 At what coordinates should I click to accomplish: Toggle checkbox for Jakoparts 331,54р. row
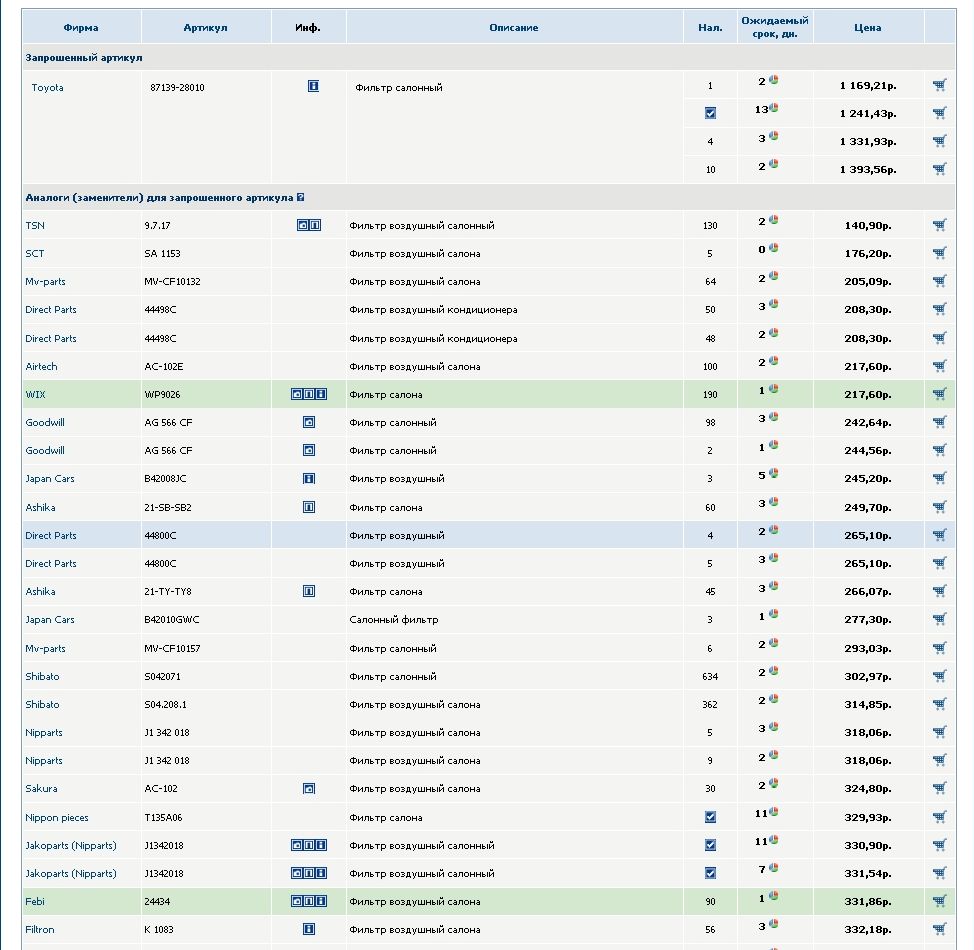[x=710, y=873]
